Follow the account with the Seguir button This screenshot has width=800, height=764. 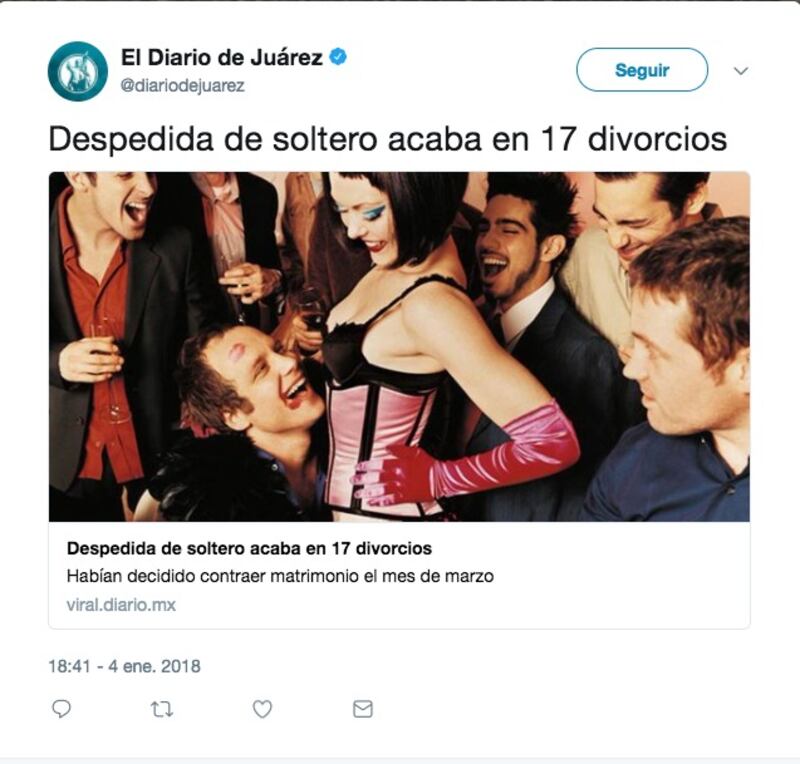click(642, 70)
